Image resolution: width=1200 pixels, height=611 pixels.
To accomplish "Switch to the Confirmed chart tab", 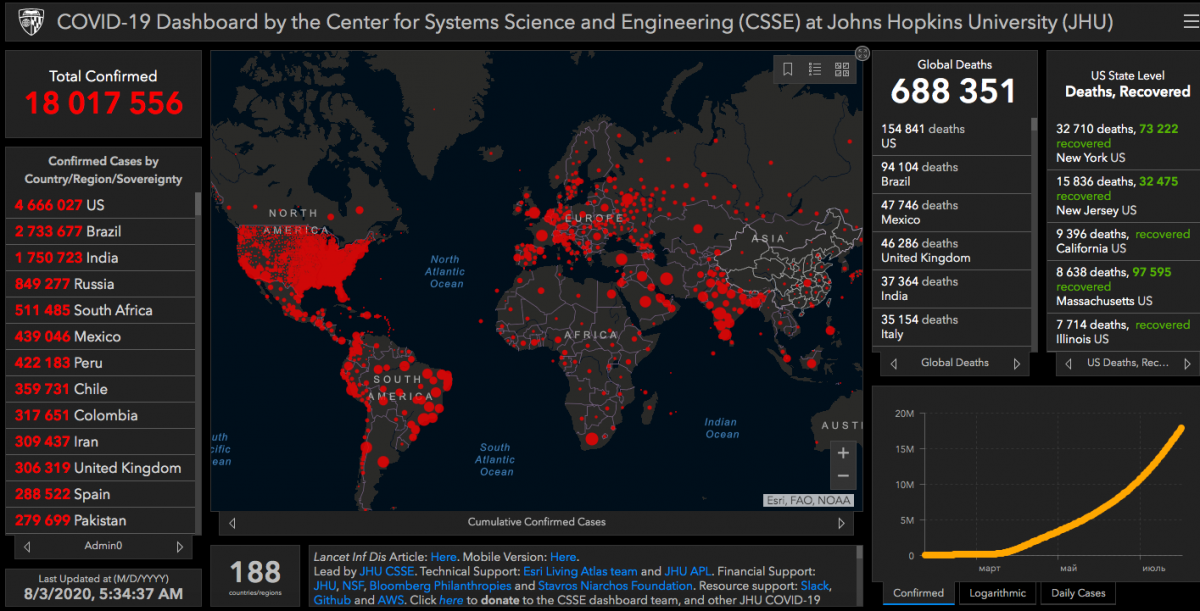I will coord(918,593).
